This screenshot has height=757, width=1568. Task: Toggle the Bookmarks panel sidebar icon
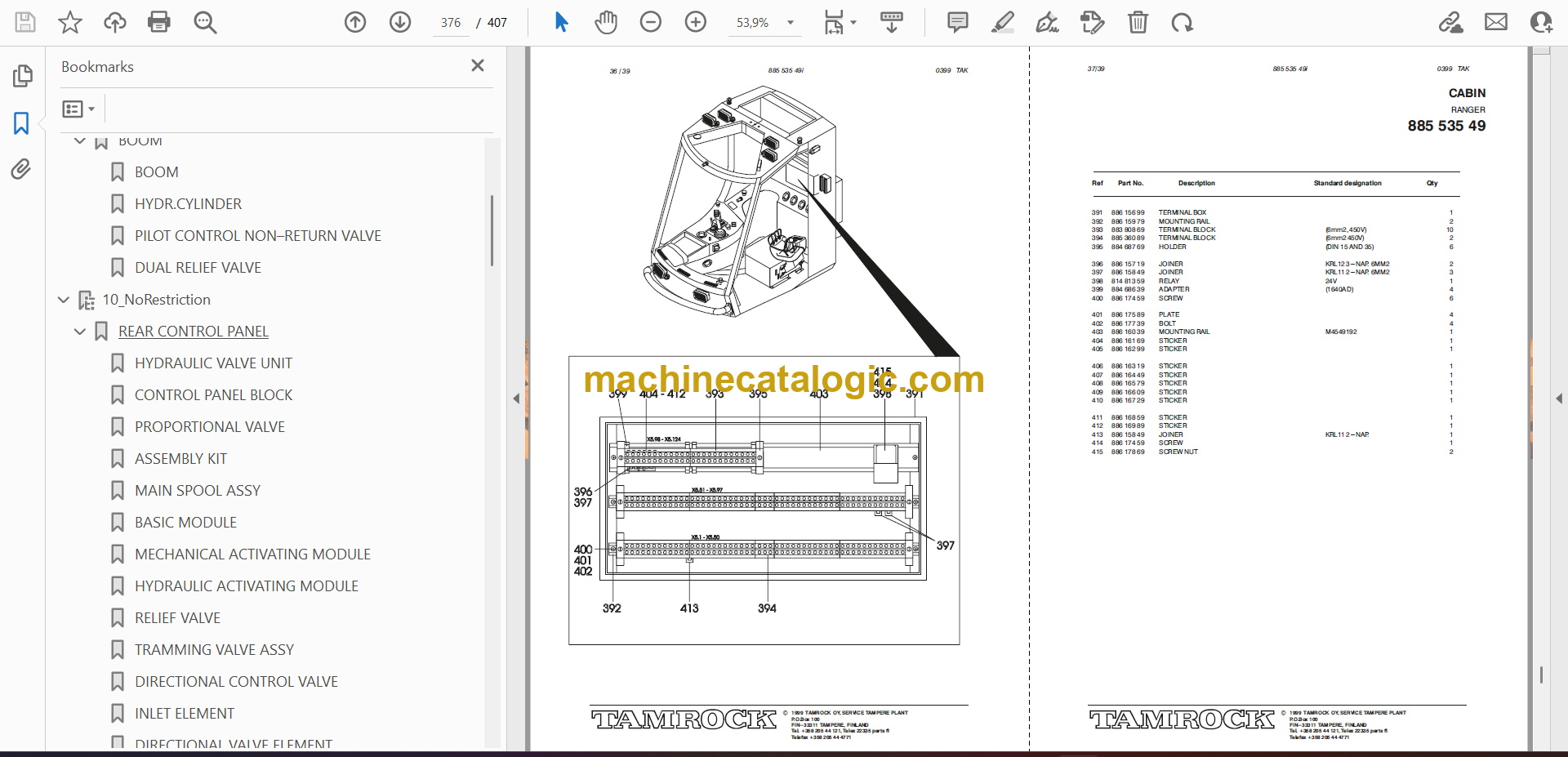[22, 123]
